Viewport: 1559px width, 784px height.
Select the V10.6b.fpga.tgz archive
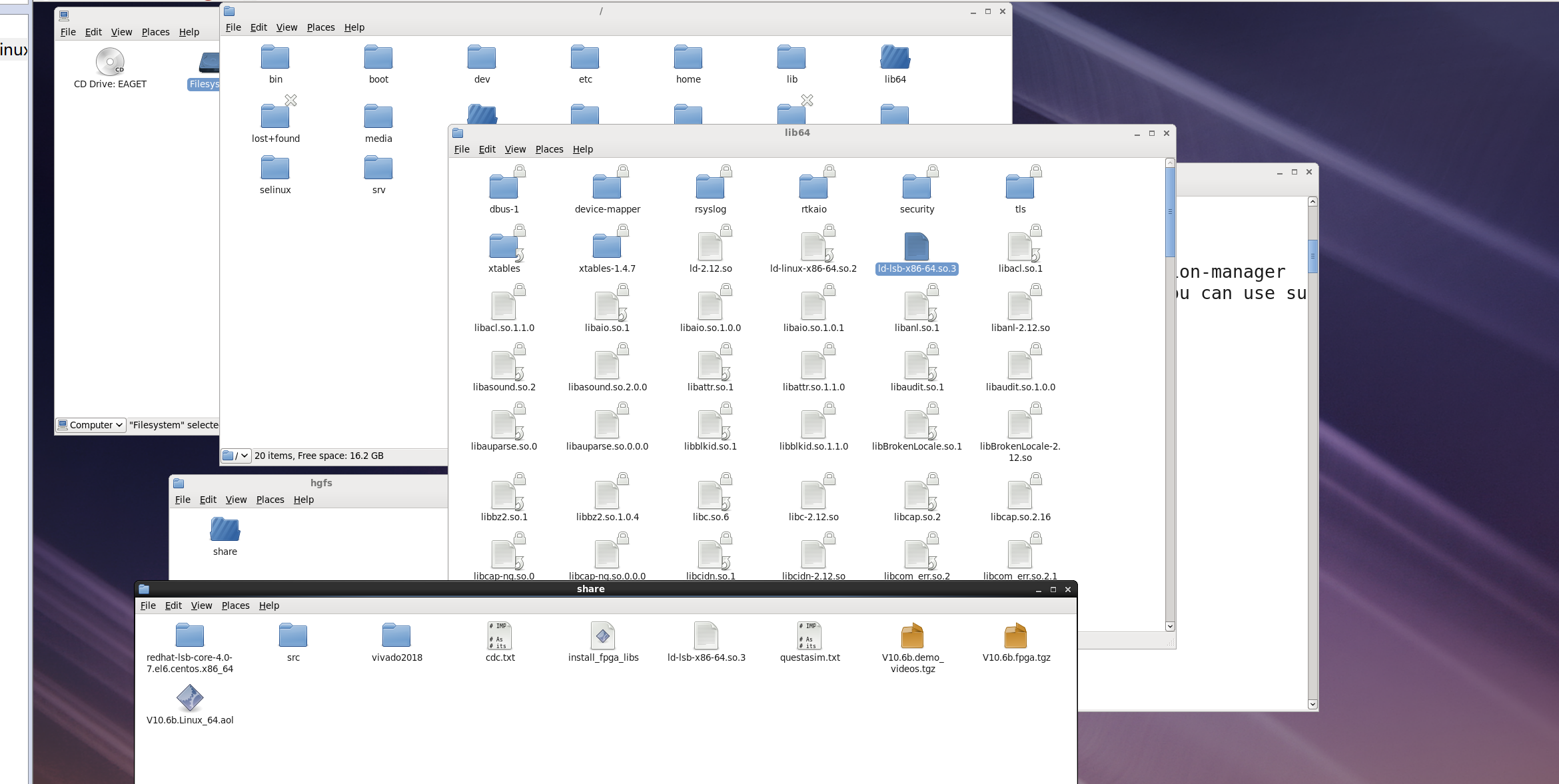(x=1015, y=637)
